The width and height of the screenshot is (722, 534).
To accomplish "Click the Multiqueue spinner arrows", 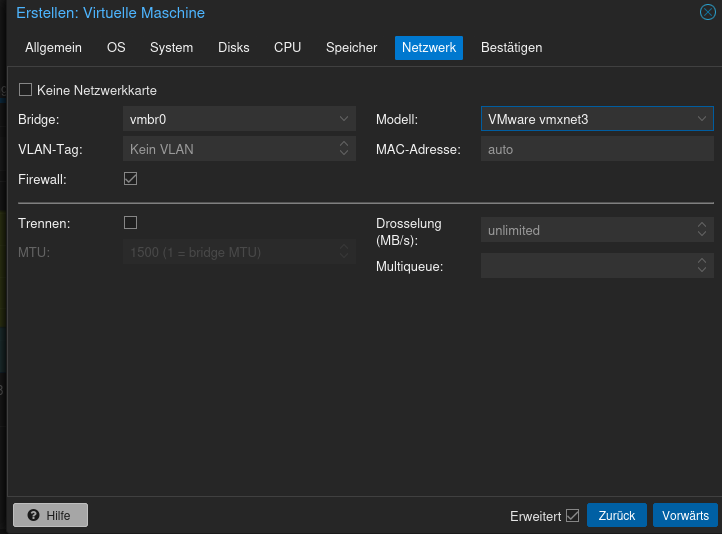I will coord(702,265).
